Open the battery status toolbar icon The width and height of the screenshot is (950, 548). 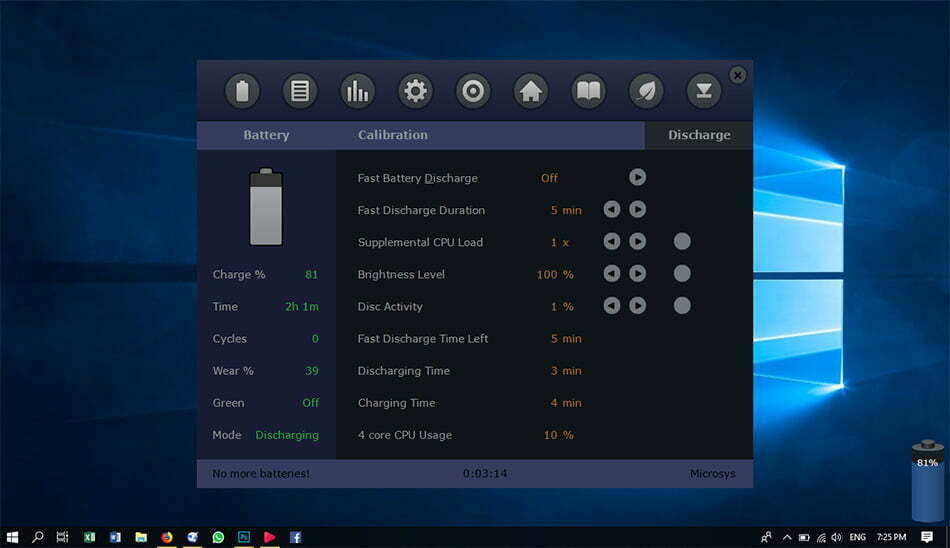click(242, 92)
